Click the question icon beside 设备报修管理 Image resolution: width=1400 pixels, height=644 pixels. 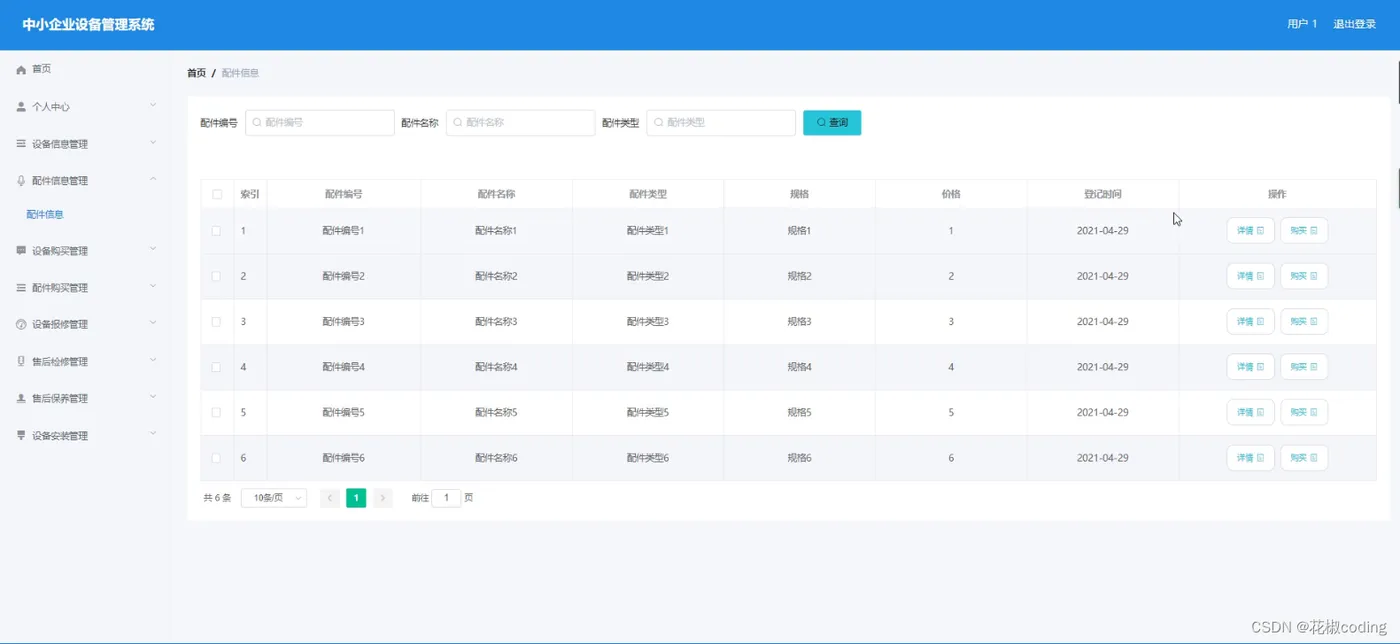coord(21,325)
